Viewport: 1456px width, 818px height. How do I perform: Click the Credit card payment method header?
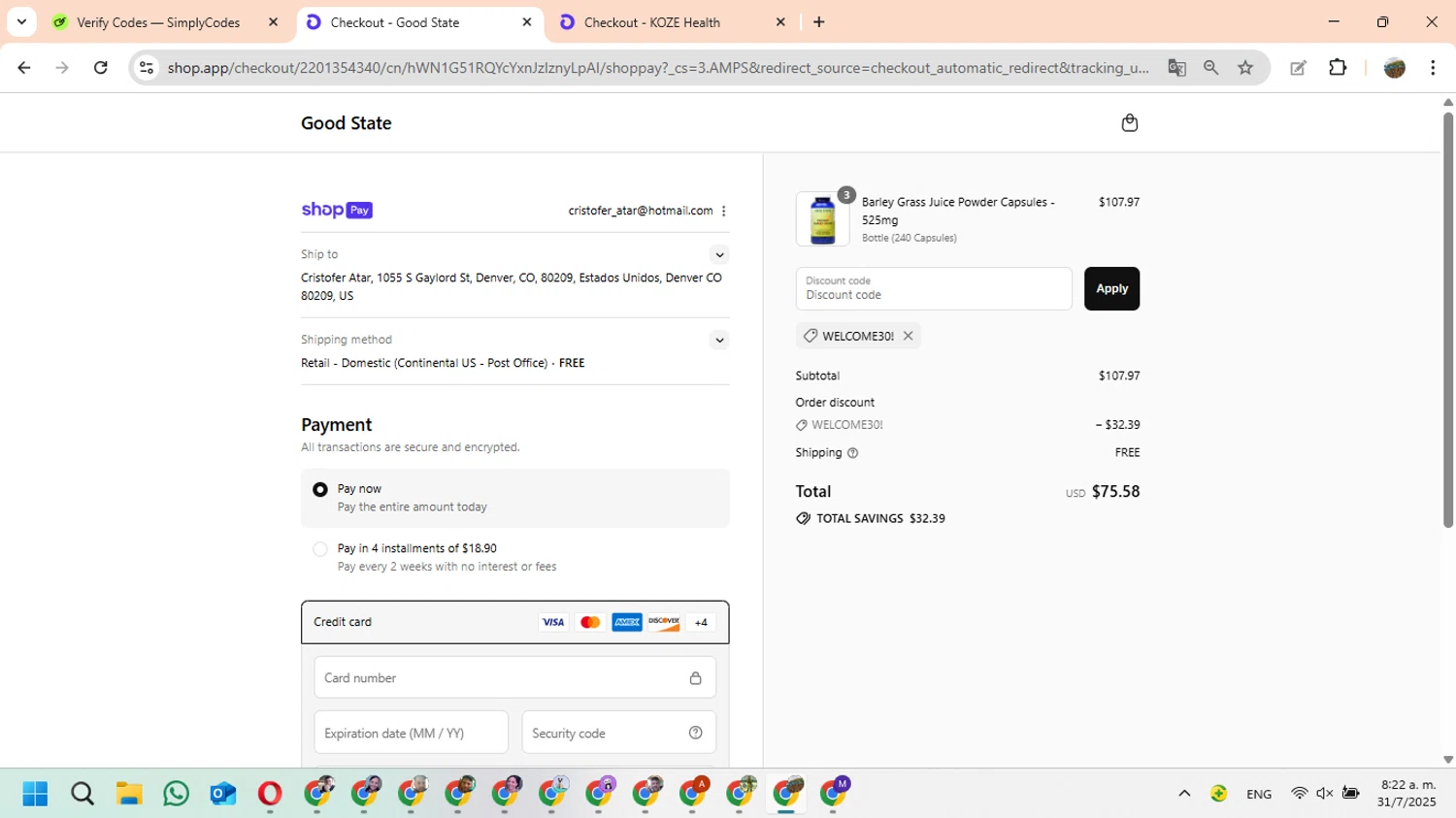click(515, 622)
